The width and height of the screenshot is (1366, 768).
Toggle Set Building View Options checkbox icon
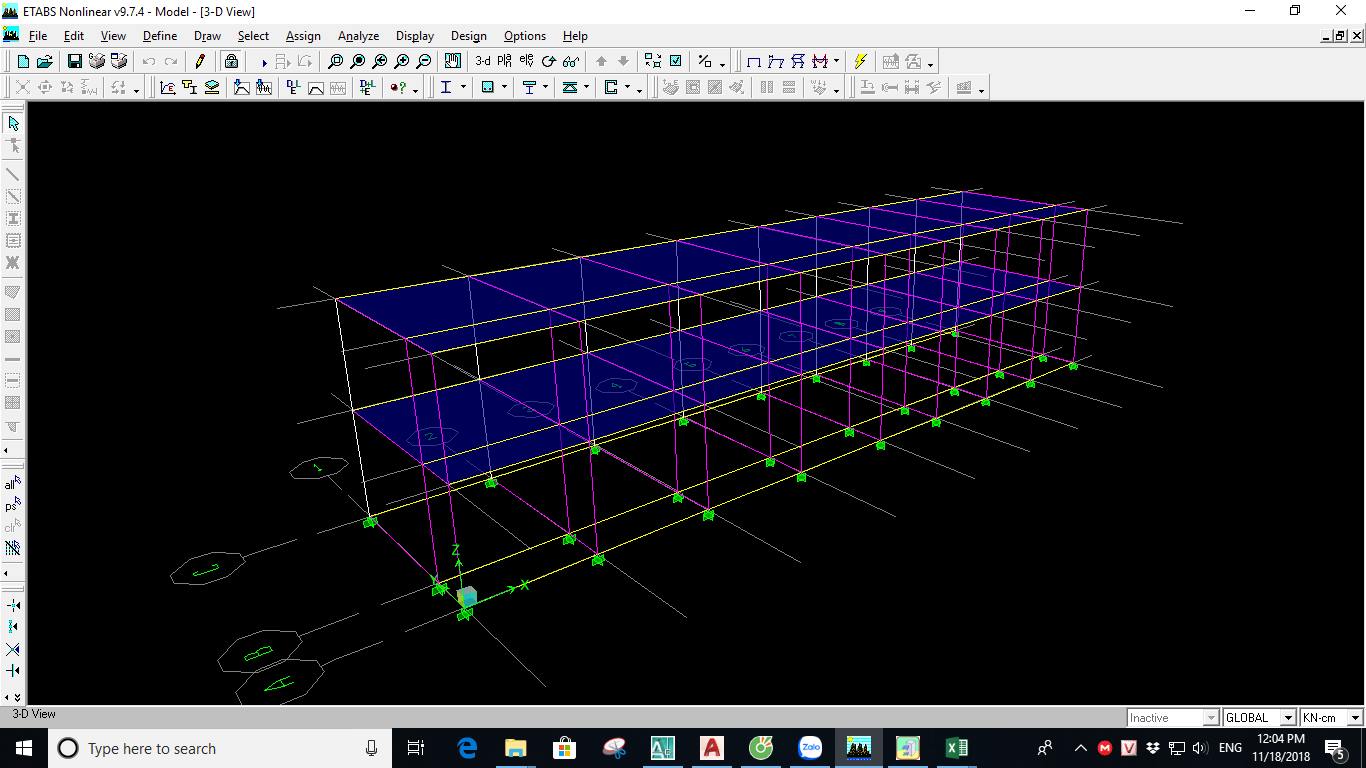(x=676, y=62)
